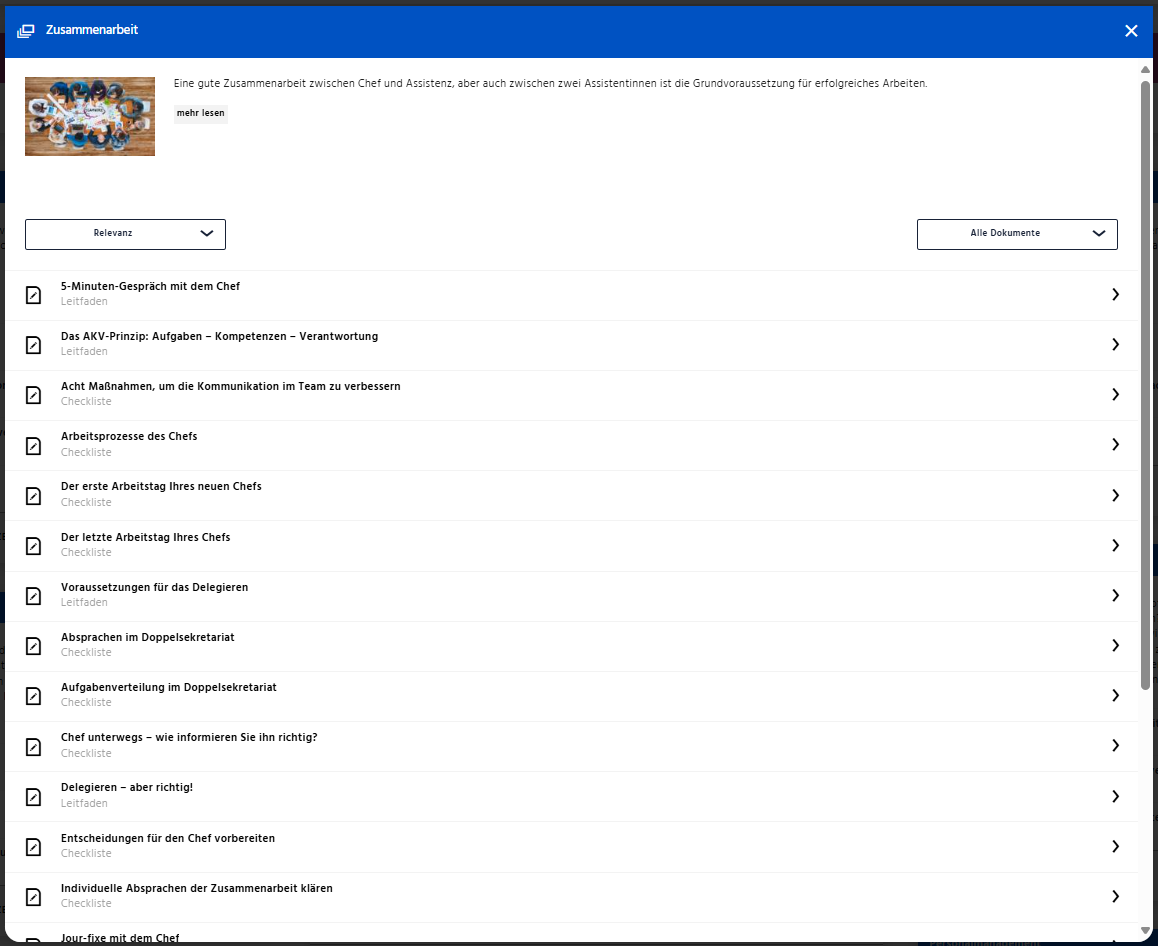The image size is (1158, 946).
Task: Click the document icon next to Das AKV-Prinzip
Action: tap(33, 345)
